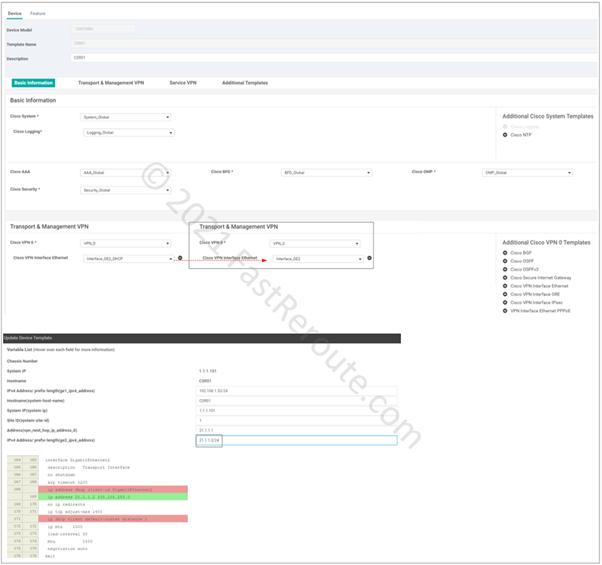
Task: Click plus icon for Cisco VPN Interface IPsec
Action: coord(505,302)
